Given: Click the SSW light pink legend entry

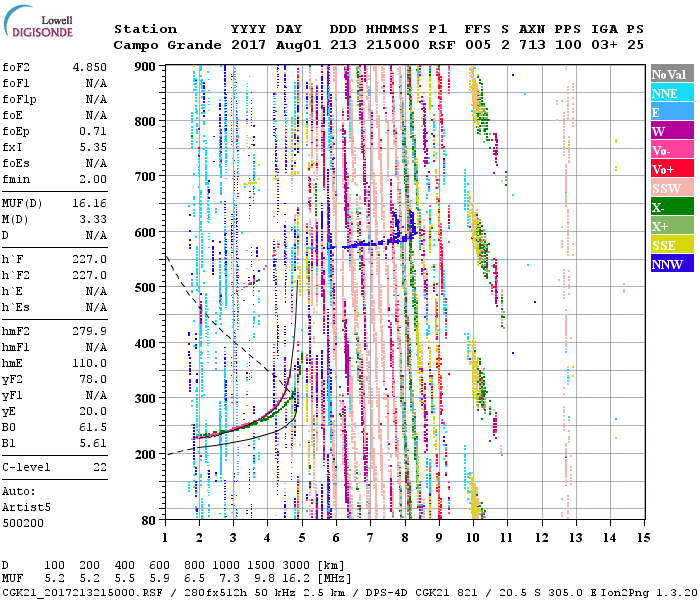Looking at the screenshot, I should (x=670, y=189).
